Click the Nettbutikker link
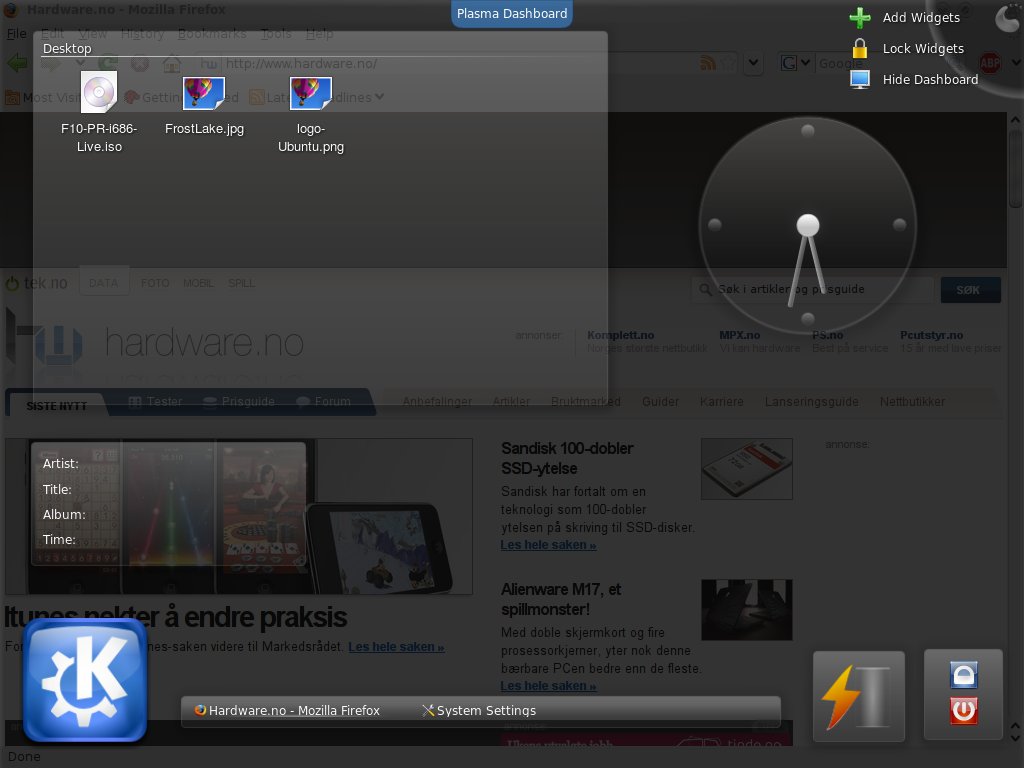The height and width of the screenshot is (768, 1024). coord(912,402)
